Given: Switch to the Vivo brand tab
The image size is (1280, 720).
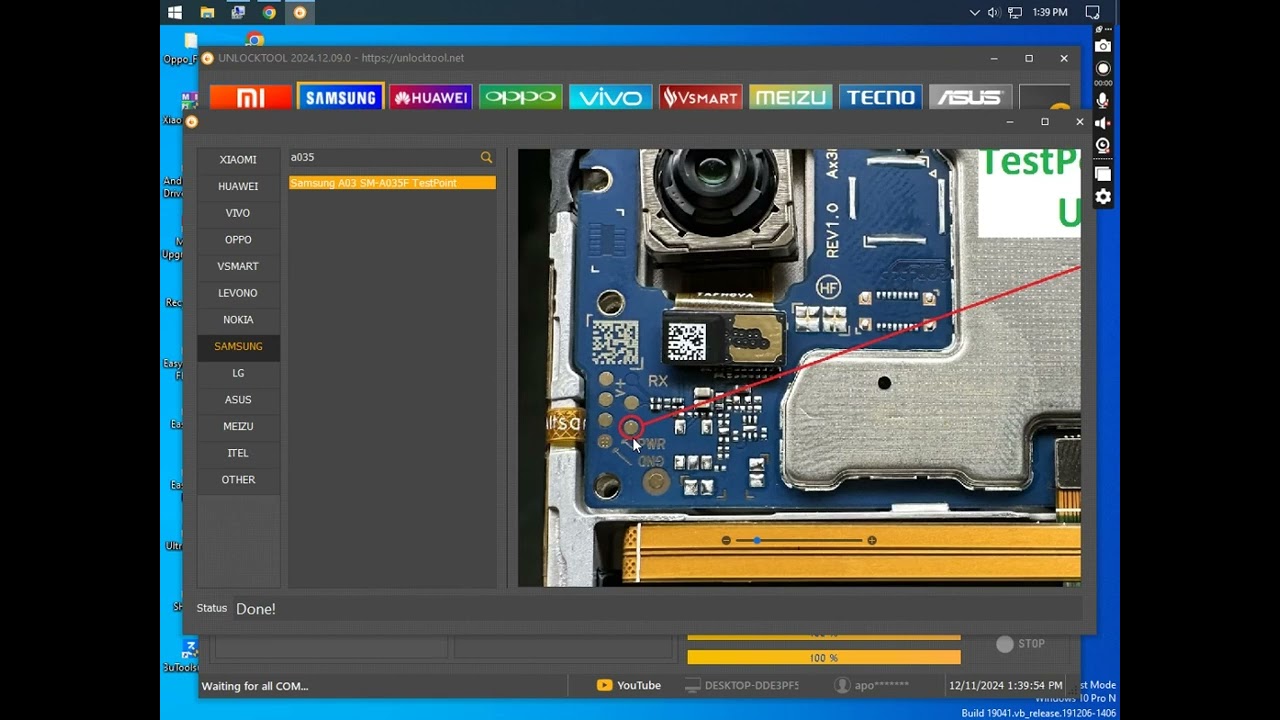Looking at the screenshot, I should click(x=611, y=97).
